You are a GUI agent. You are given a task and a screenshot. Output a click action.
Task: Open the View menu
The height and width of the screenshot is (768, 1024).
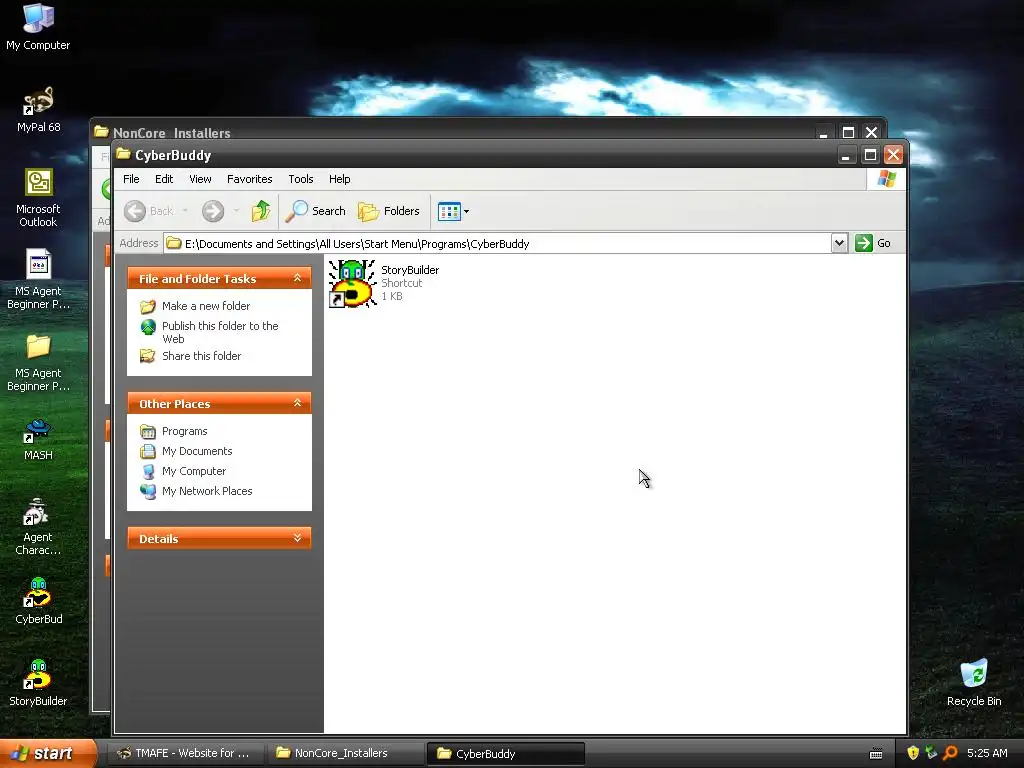[x=200, y=179]
